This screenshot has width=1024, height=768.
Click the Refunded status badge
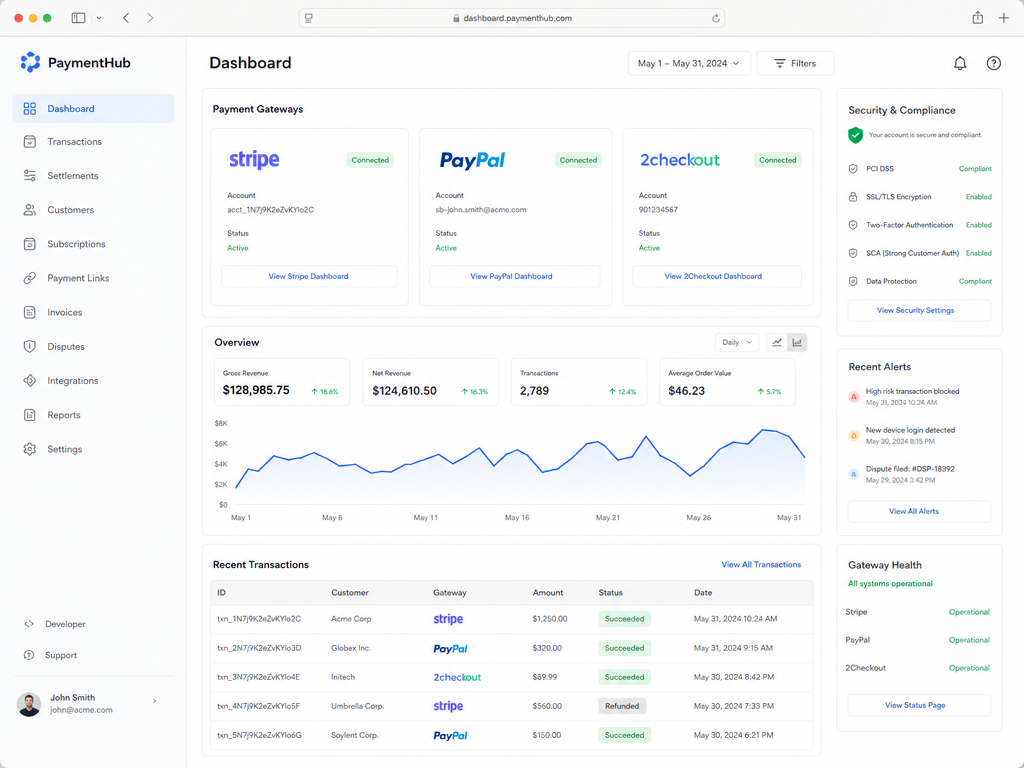click(x=622, y=706)
